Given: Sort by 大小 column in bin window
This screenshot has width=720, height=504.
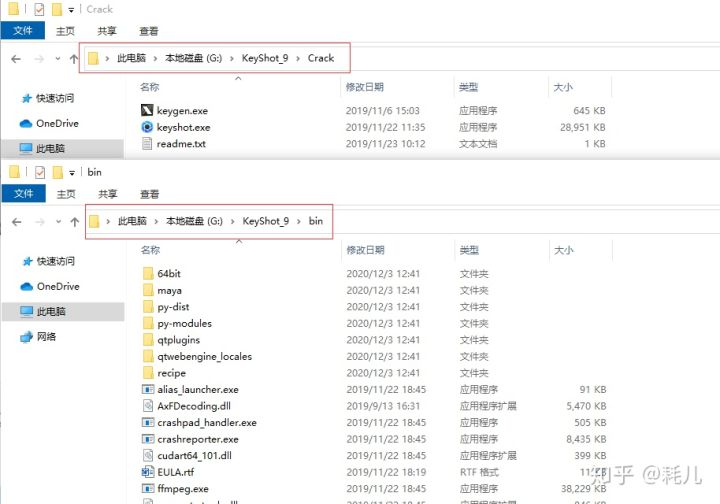Looking at the screenshot, I should tap(563, 250).
